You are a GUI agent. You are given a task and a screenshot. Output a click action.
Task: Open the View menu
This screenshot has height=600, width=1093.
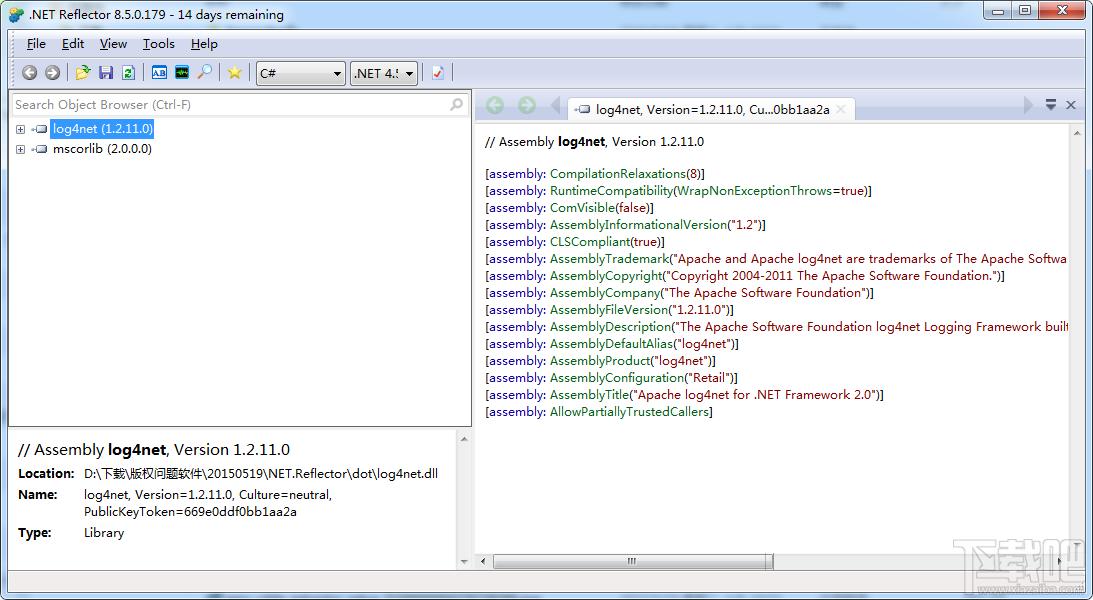point(113,44)
